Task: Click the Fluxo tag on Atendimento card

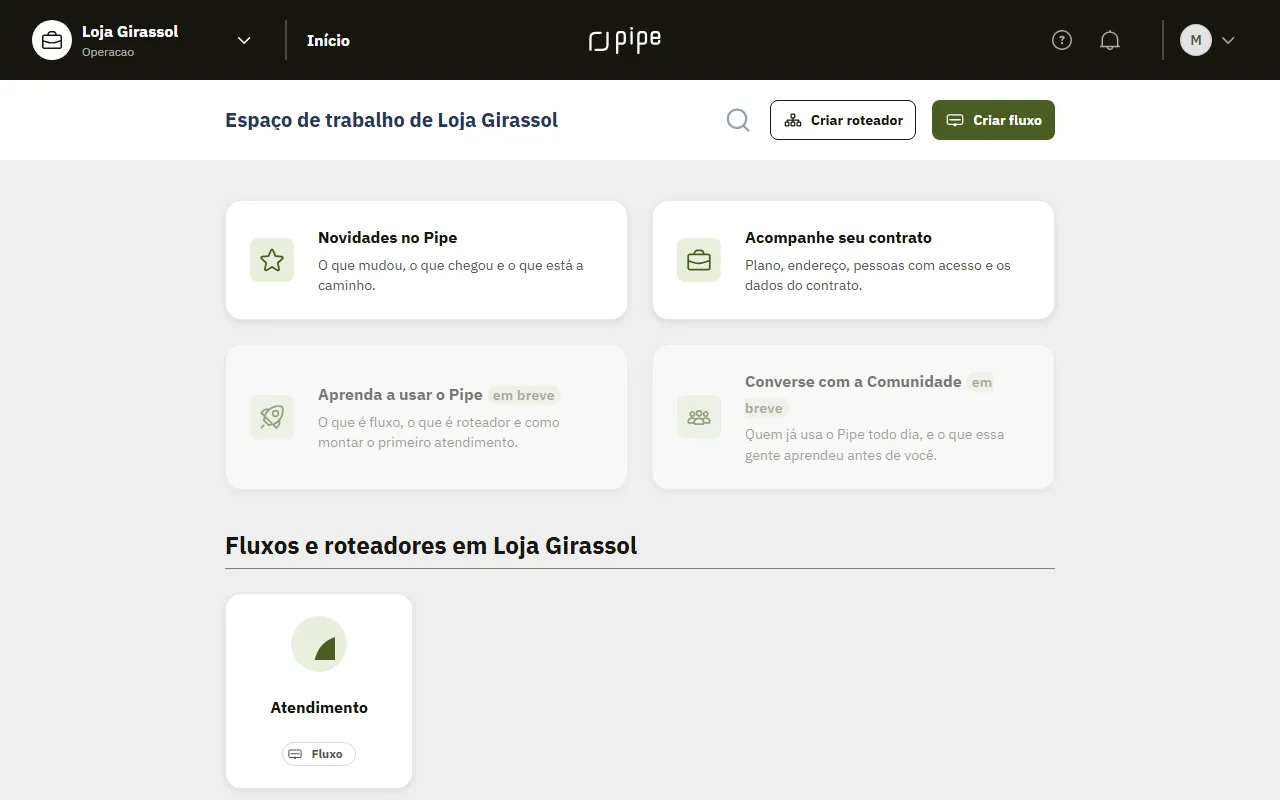Action: [x=319, y=754]
